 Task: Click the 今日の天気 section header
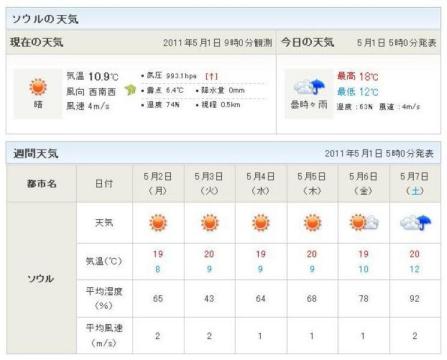coord(307,42)
